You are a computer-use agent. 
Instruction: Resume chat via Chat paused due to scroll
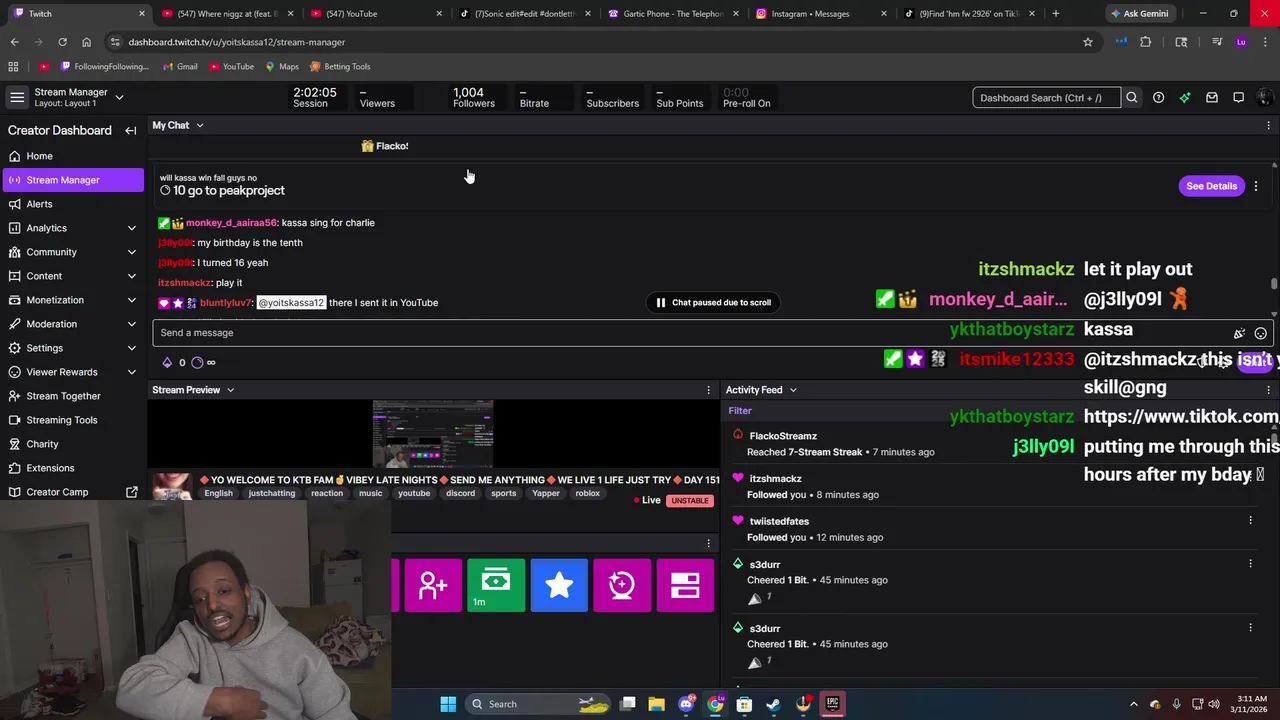(714, 302)
